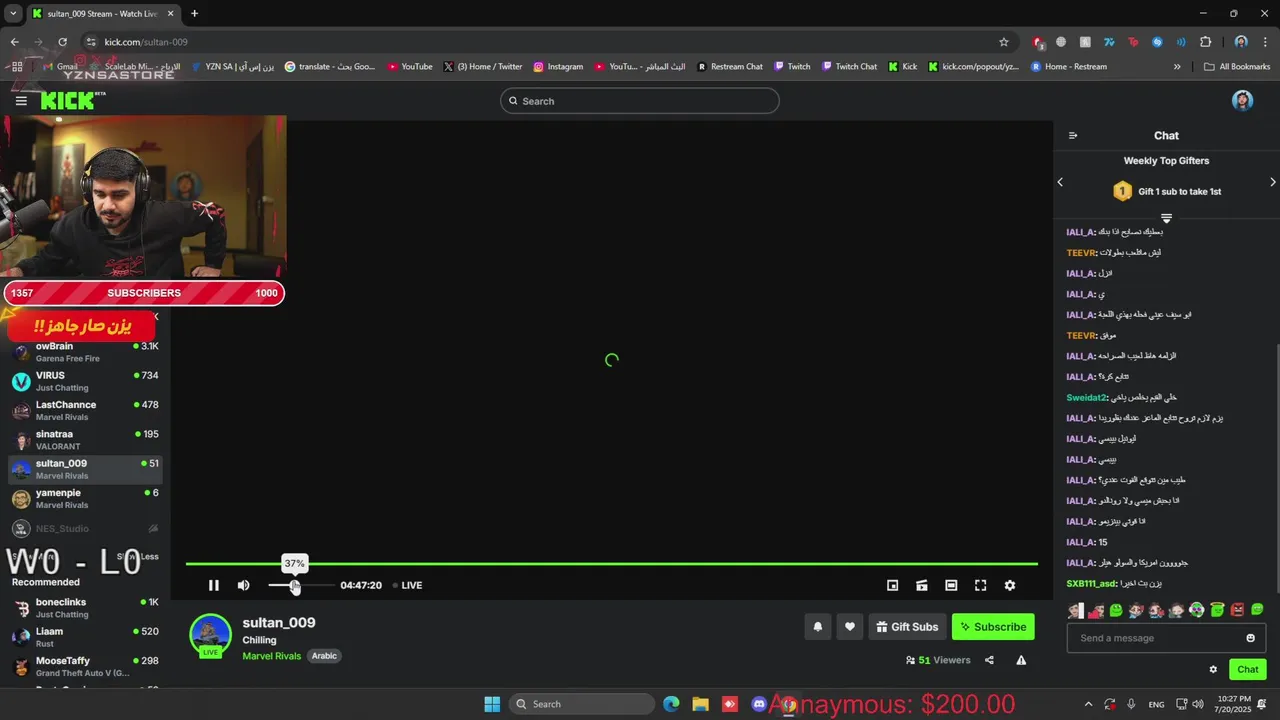The image size is (1280, 720).
Task: Click the address bar URL
Action: point(146,42)
